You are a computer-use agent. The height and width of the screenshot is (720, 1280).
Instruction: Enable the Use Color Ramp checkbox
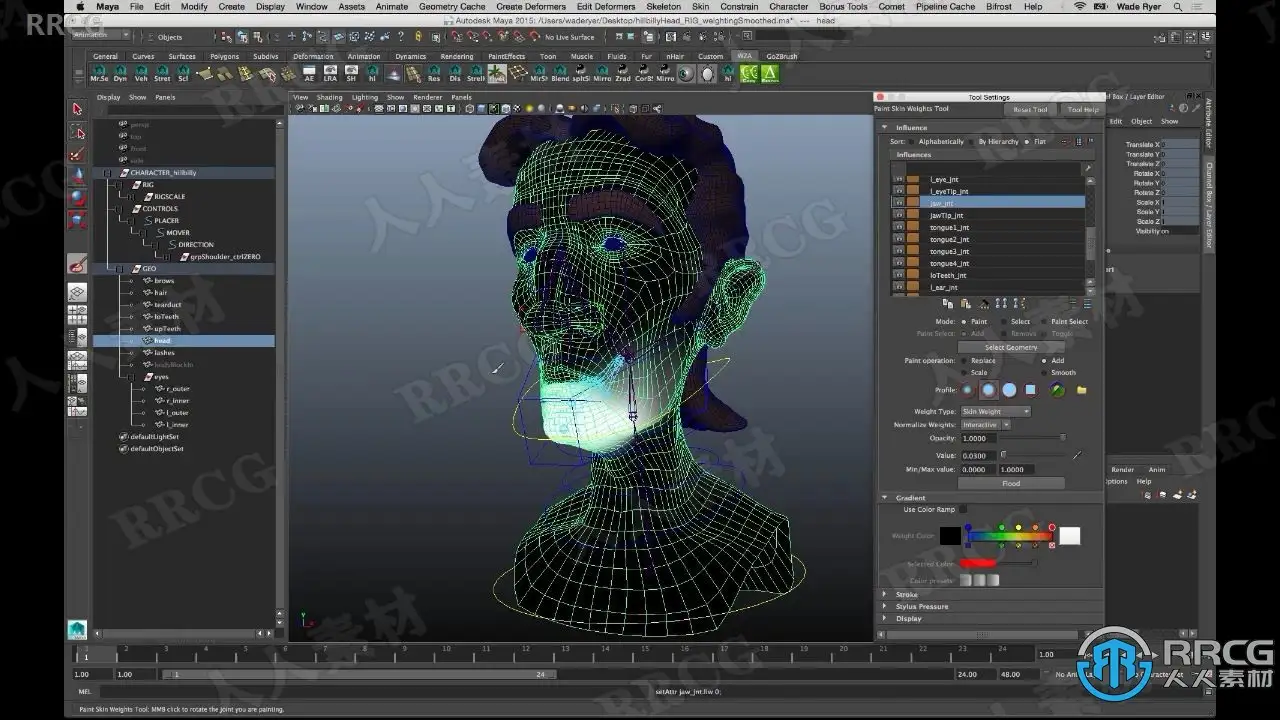(x=962, y=510)
